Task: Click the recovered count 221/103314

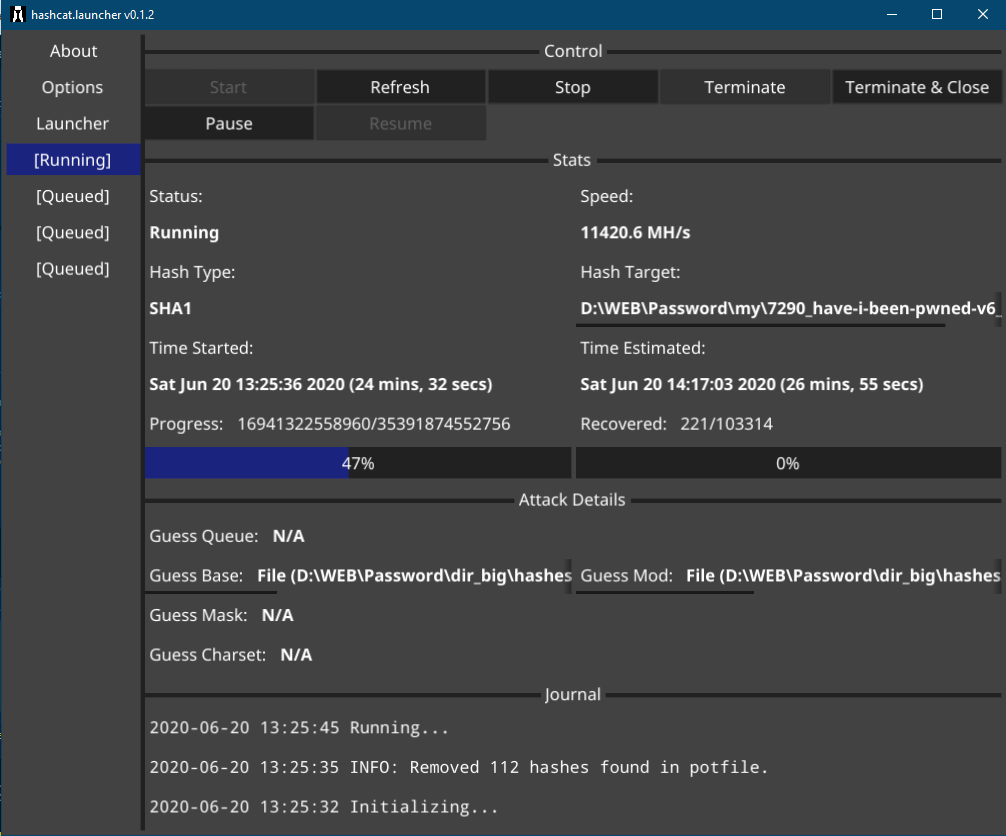Action: tap(726, 424)
